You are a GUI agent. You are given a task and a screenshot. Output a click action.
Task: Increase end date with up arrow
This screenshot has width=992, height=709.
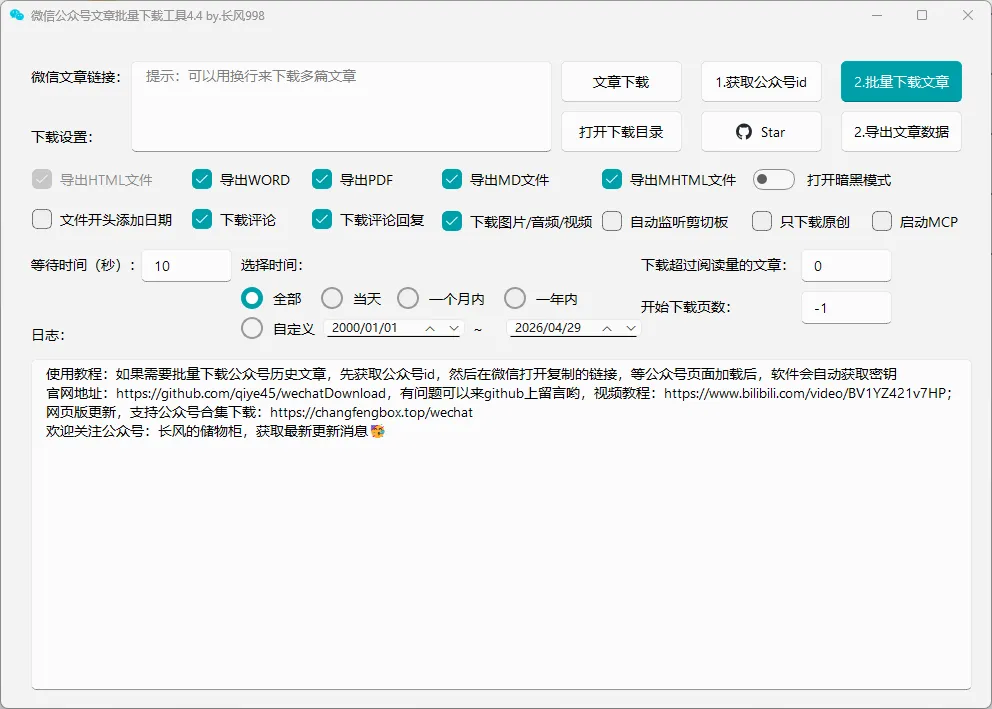(x=607, y=328)
